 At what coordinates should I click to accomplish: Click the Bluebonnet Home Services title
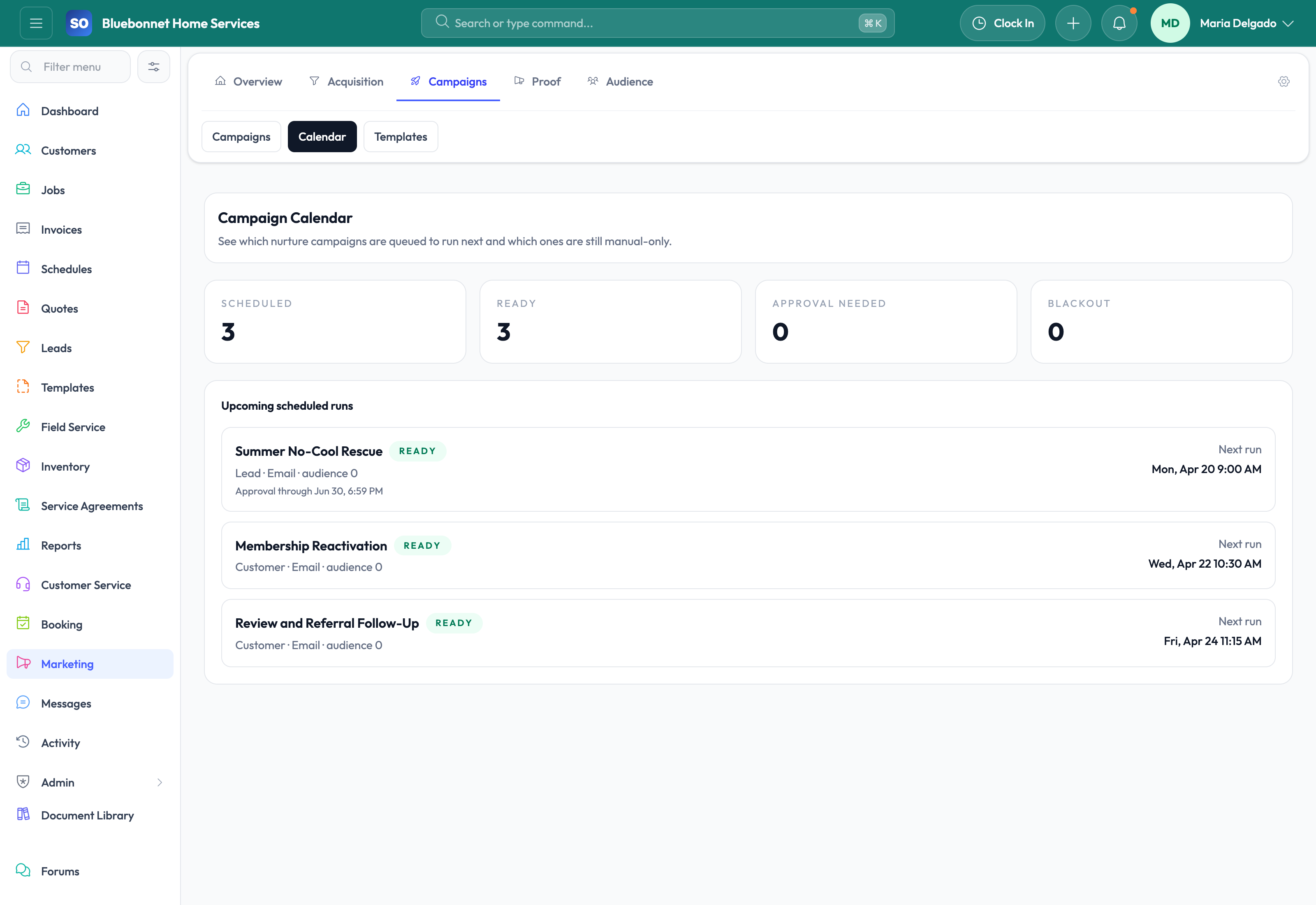coord(181,23)
